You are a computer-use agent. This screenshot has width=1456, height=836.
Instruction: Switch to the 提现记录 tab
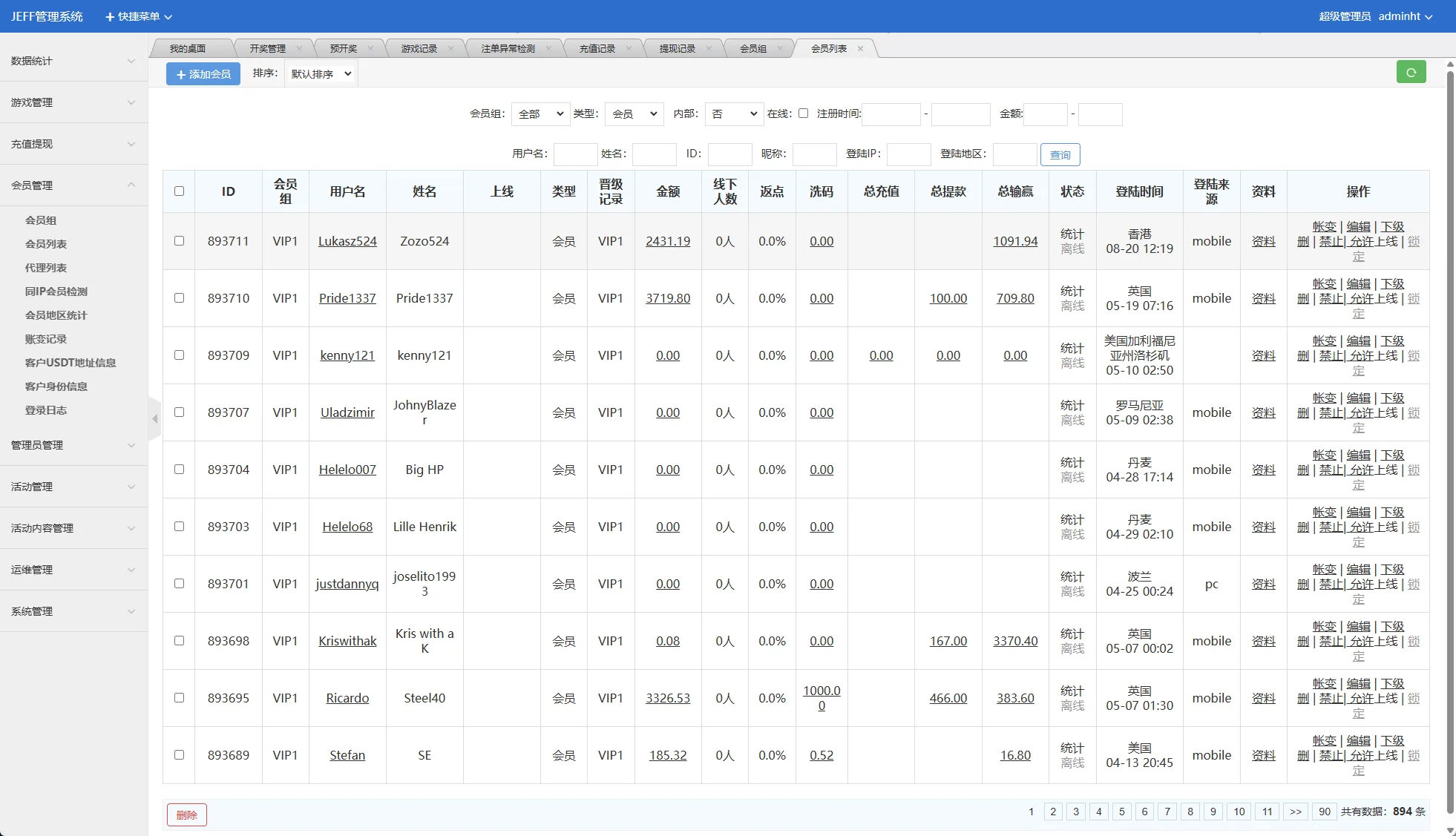677,49
